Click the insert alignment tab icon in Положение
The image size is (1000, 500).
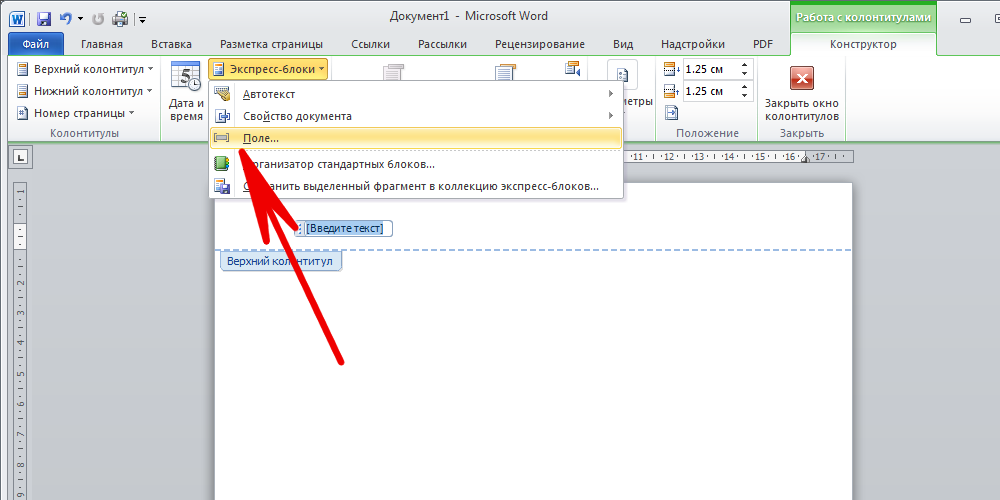coord(672,113)
